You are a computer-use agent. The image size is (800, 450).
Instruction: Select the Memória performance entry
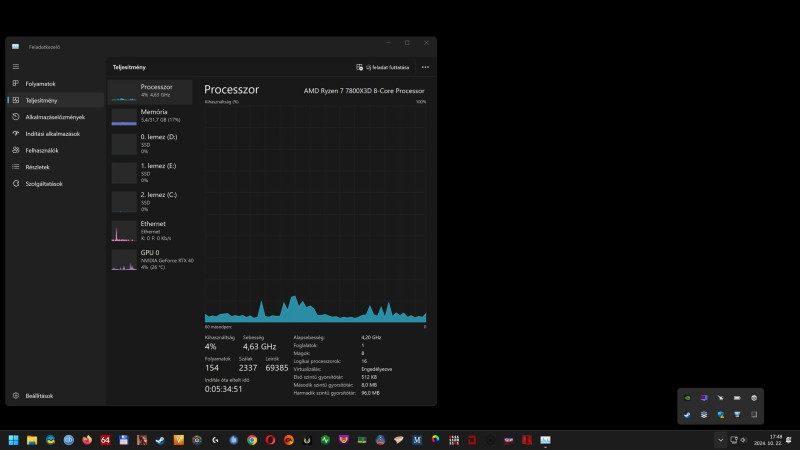click(x=151, y=116)
